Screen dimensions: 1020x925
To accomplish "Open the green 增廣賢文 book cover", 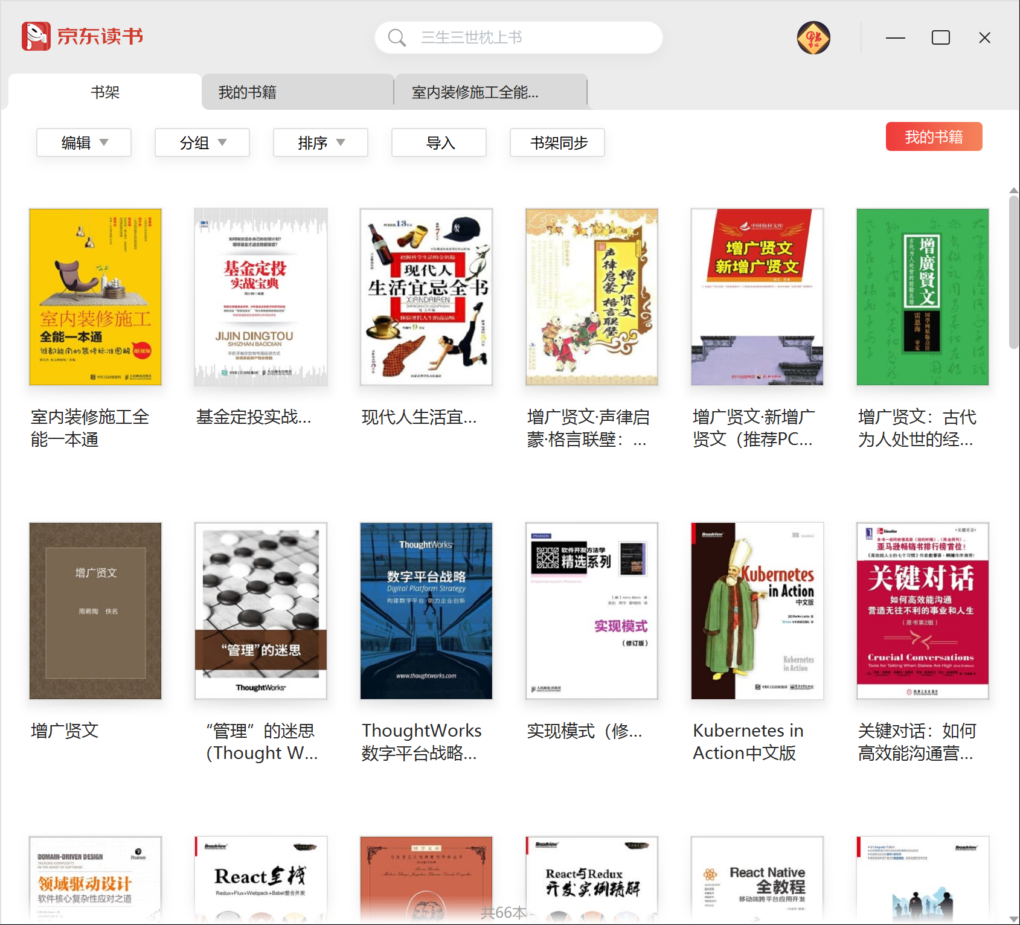I will point(922,297).
